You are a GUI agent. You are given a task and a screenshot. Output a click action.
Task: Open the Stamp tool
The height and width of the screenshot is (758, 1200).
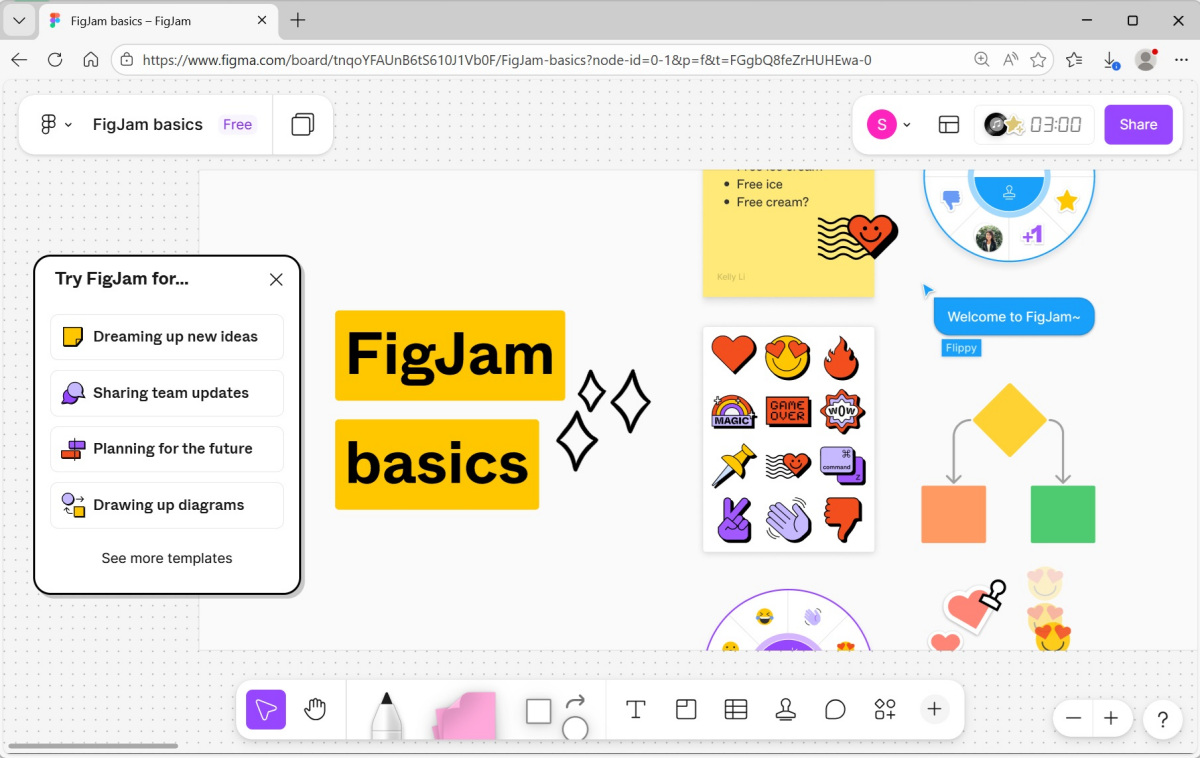[786, 709]
